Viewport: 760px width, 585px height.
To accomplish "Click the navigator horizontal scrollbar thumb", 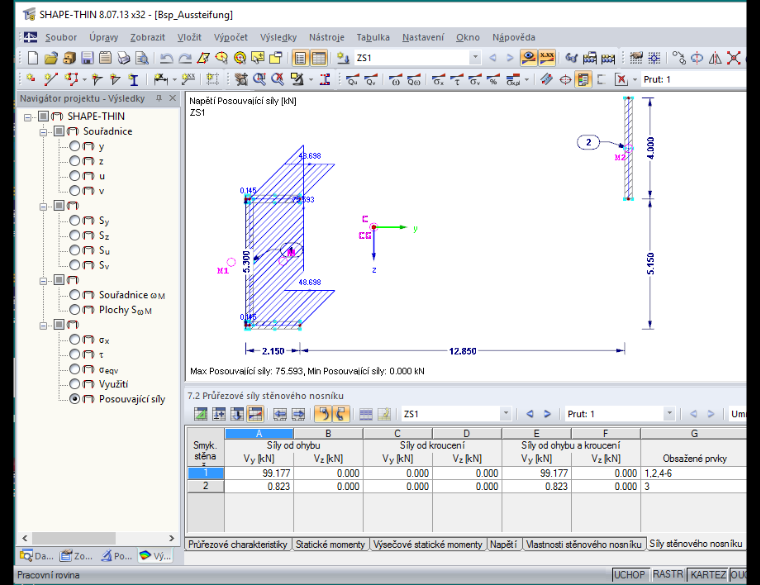I will [x=73, y=538].
